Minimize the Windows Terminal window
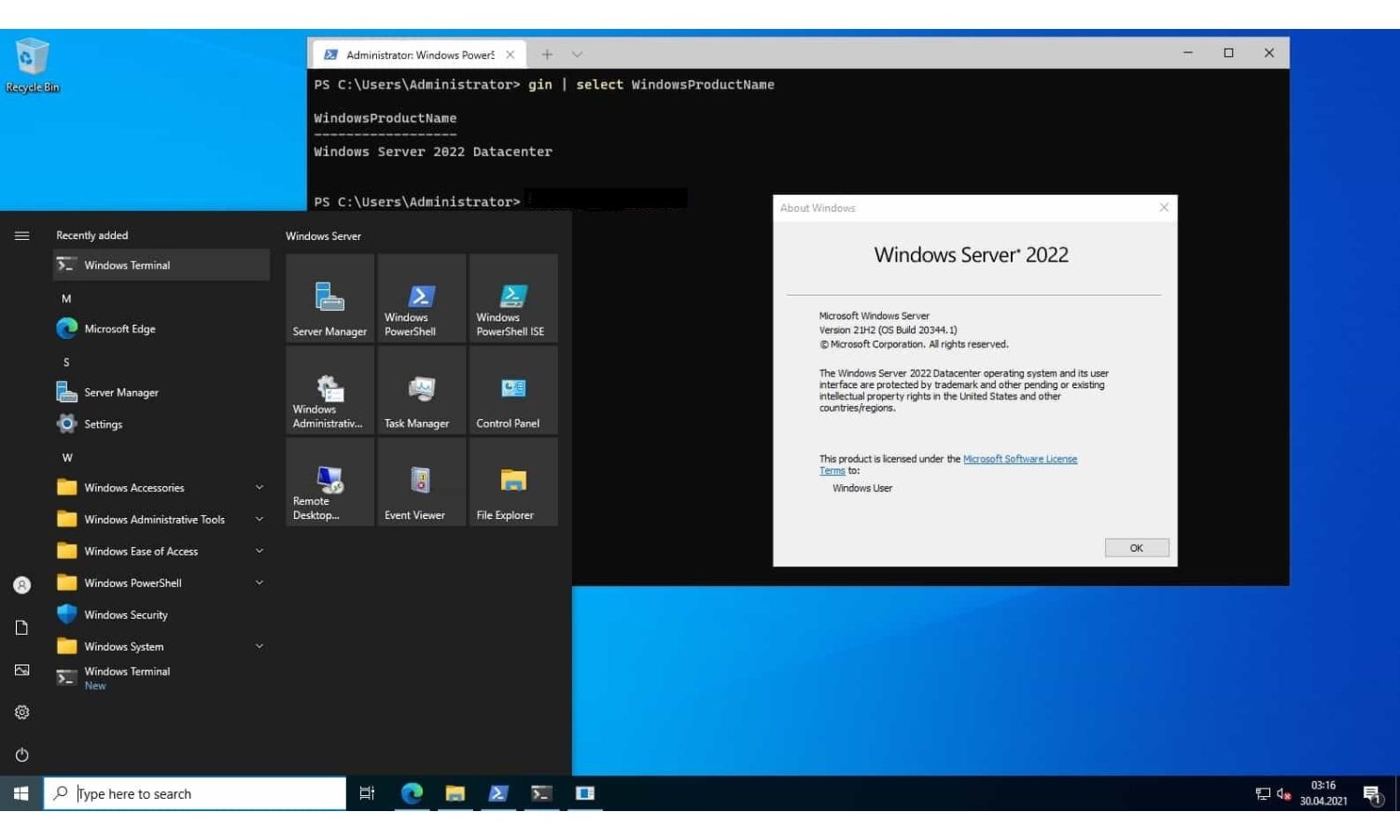 [1188, 53]
